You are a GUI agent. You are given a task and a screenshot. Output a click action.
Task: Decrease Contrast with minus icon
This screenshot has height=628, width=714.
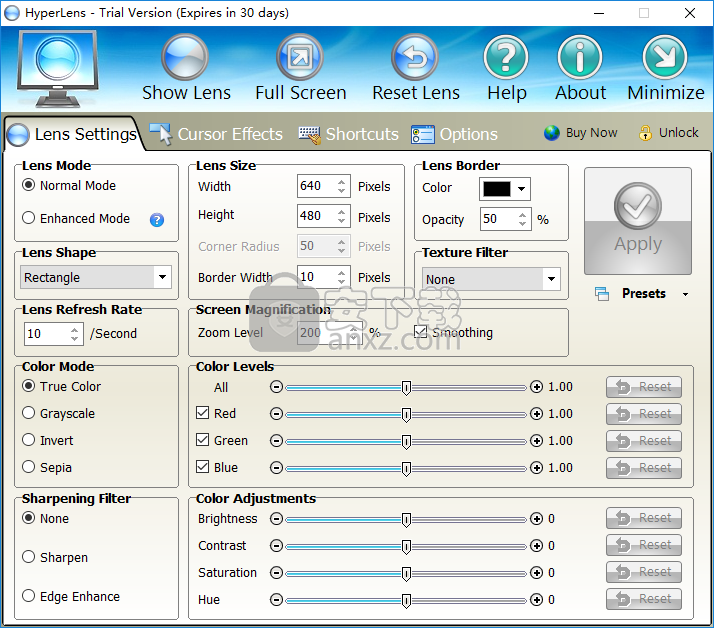coord(276,546)
